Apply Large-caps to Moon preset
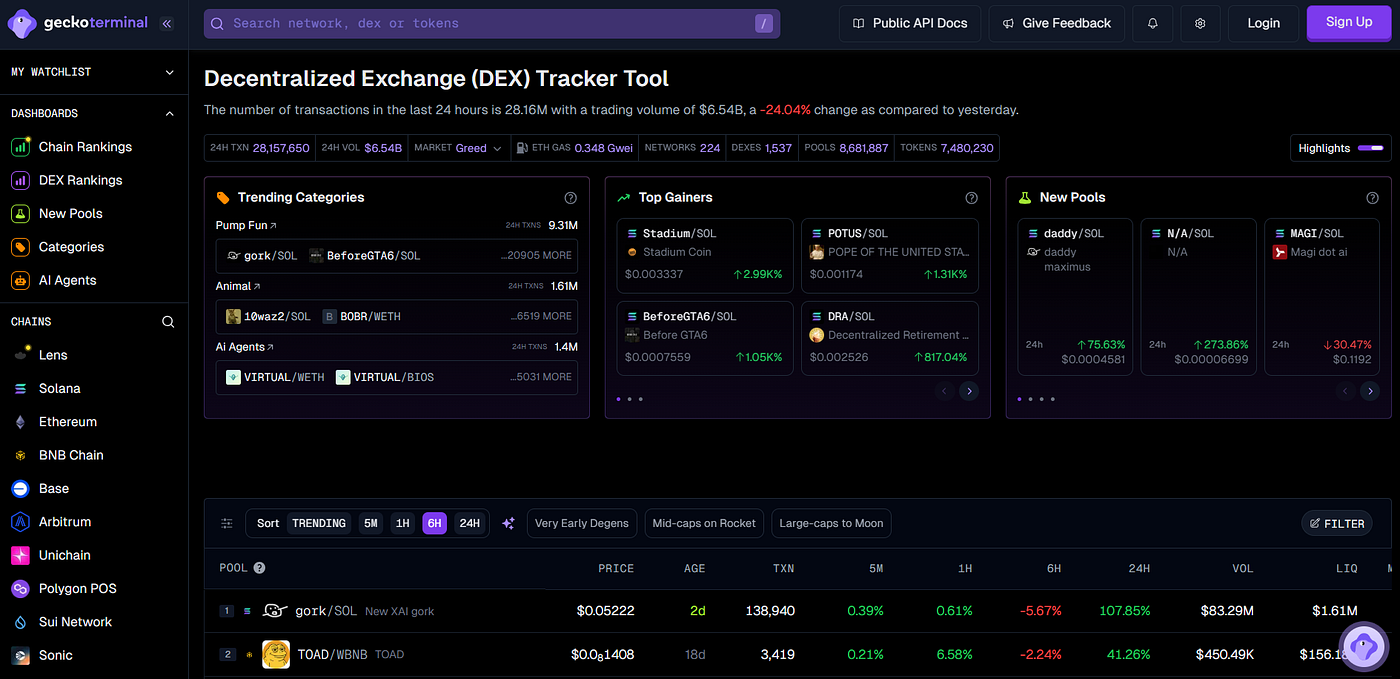Screen dimensions: 1400x679 point(831,523)
